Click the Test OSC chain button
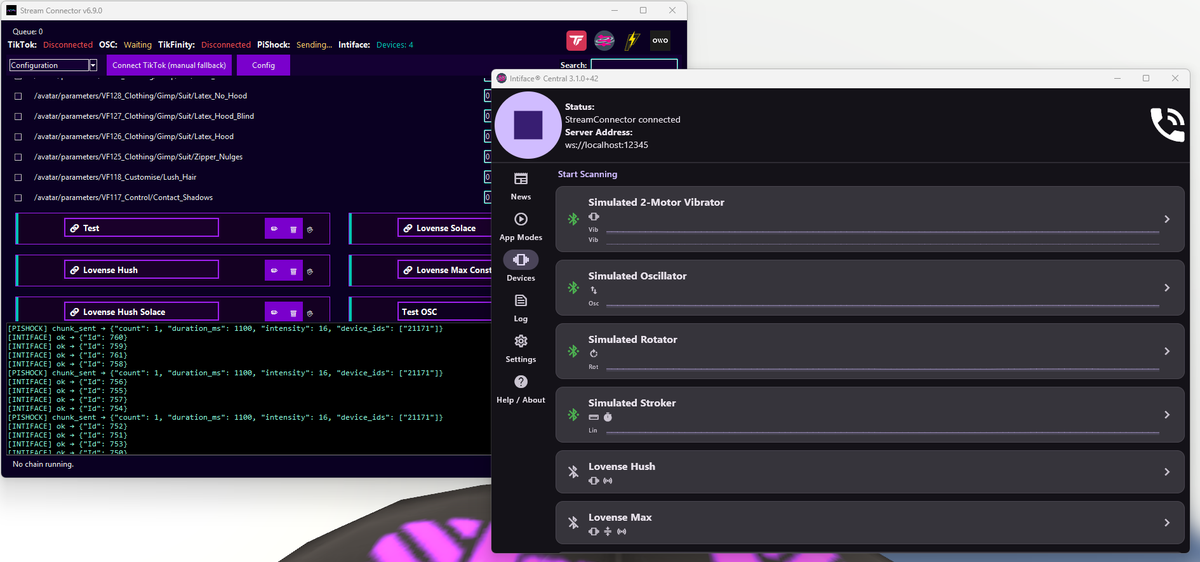The height and width of the screenshot is (562, 1200). pyautogui.click(x=443, y=312)
